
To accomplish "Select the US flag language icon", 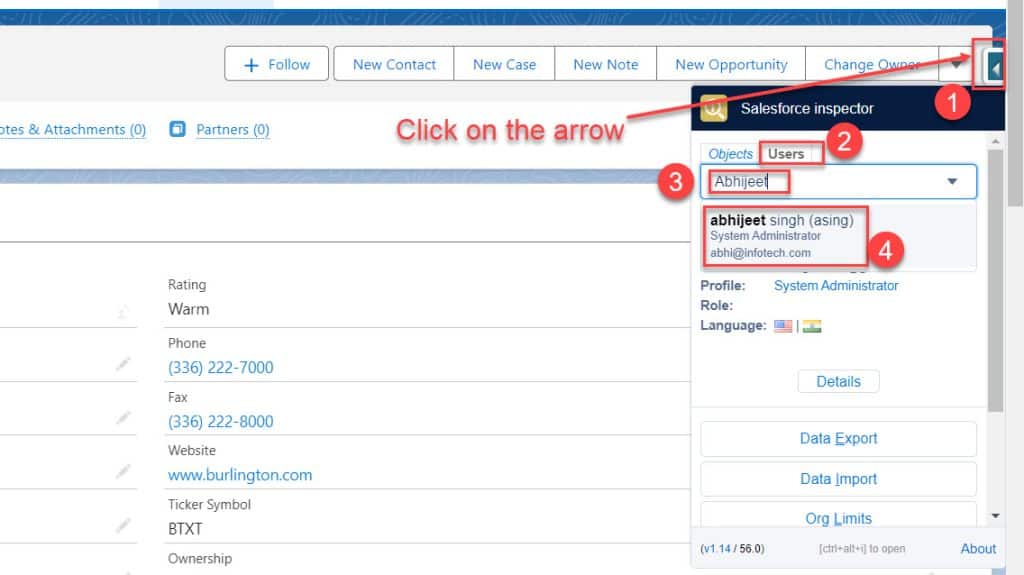I will click(783, 326).
